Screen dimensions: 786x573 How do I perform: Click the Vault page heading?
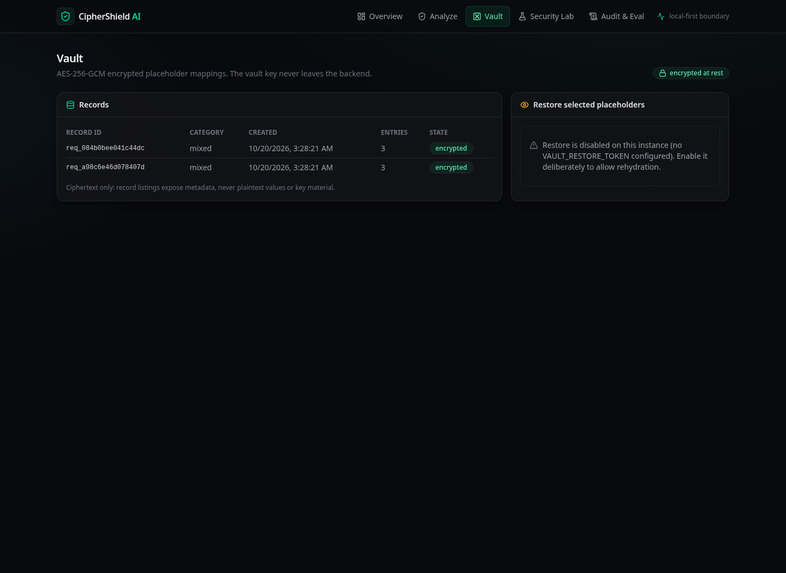coord(70,58)
